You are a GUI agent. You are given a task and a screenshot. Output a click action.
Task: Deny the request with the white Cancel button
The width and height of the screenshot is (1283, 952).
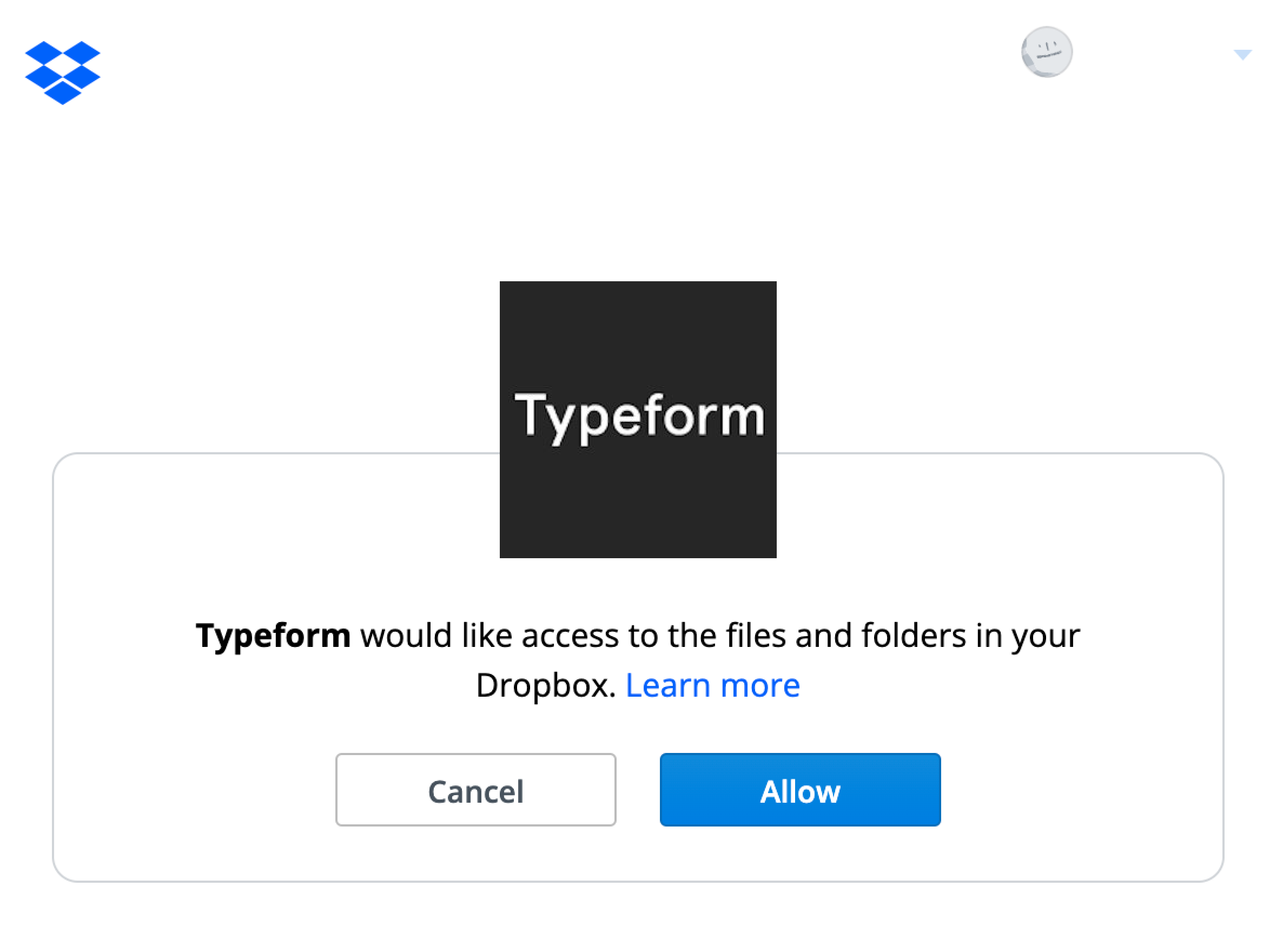click(x=476, y=790)
